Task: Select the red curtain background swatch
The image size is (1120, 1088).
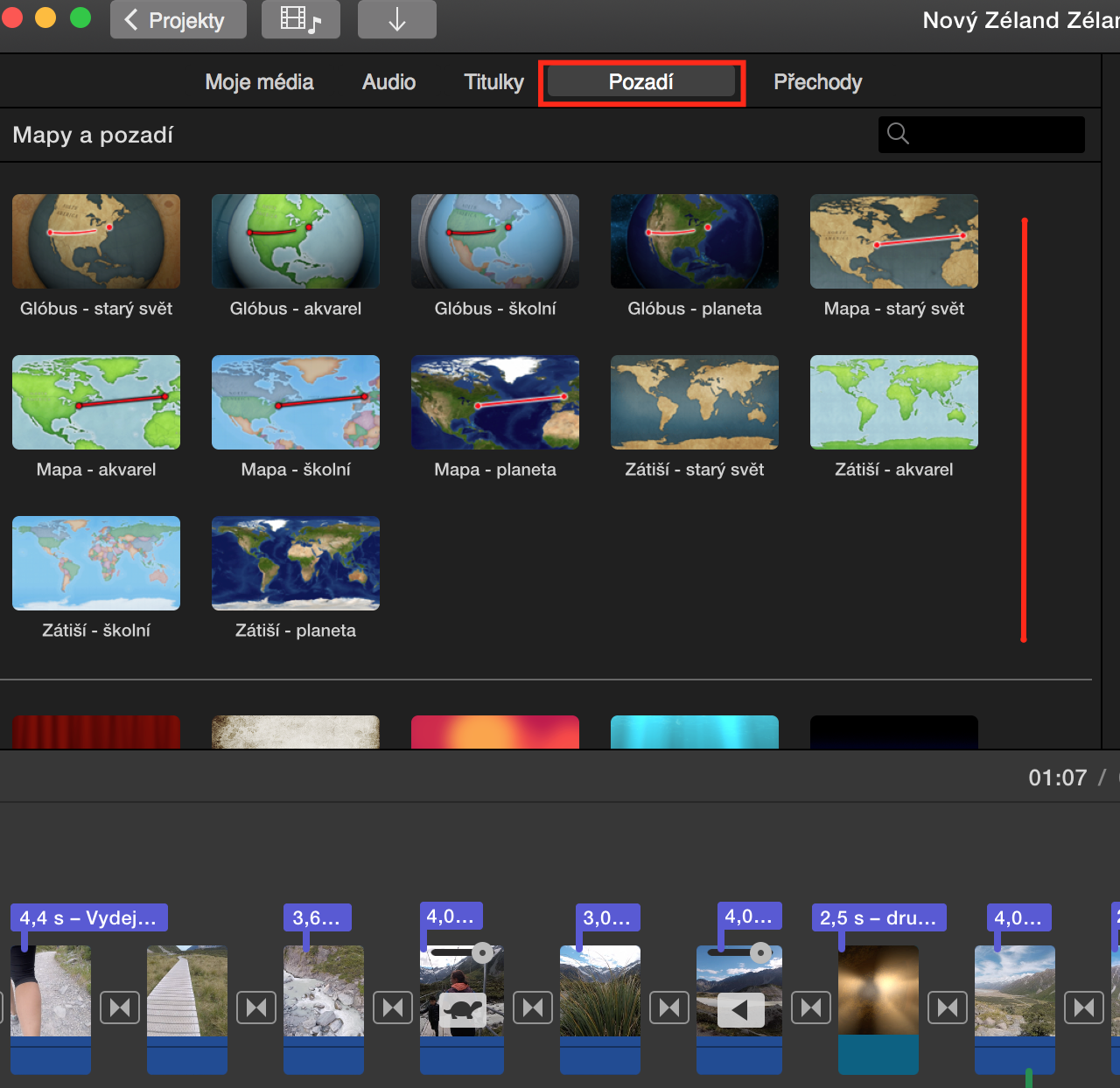Action: [x=95, y=732]
